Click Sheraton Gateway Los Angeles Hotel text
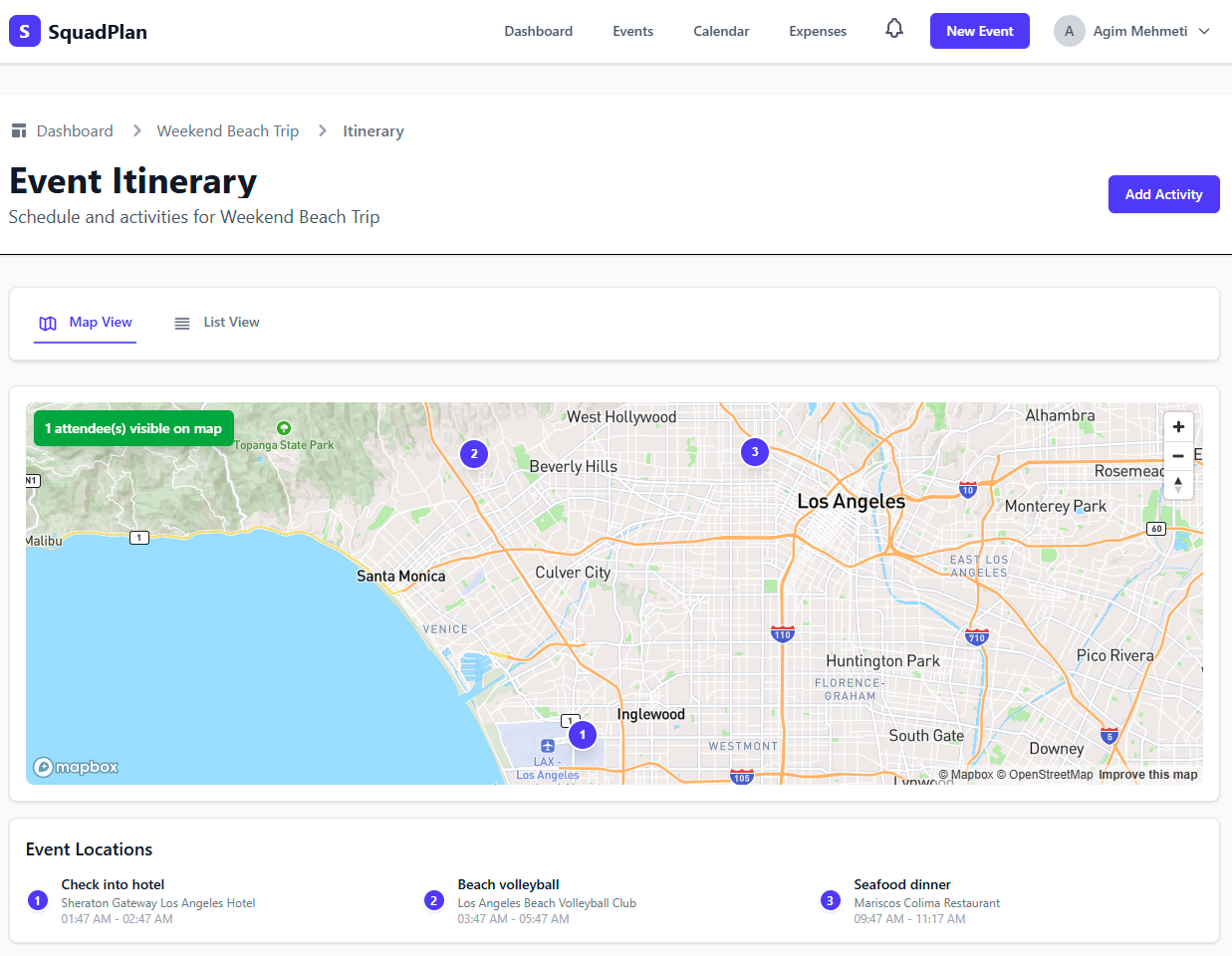1232x956 pixels. 158,903
